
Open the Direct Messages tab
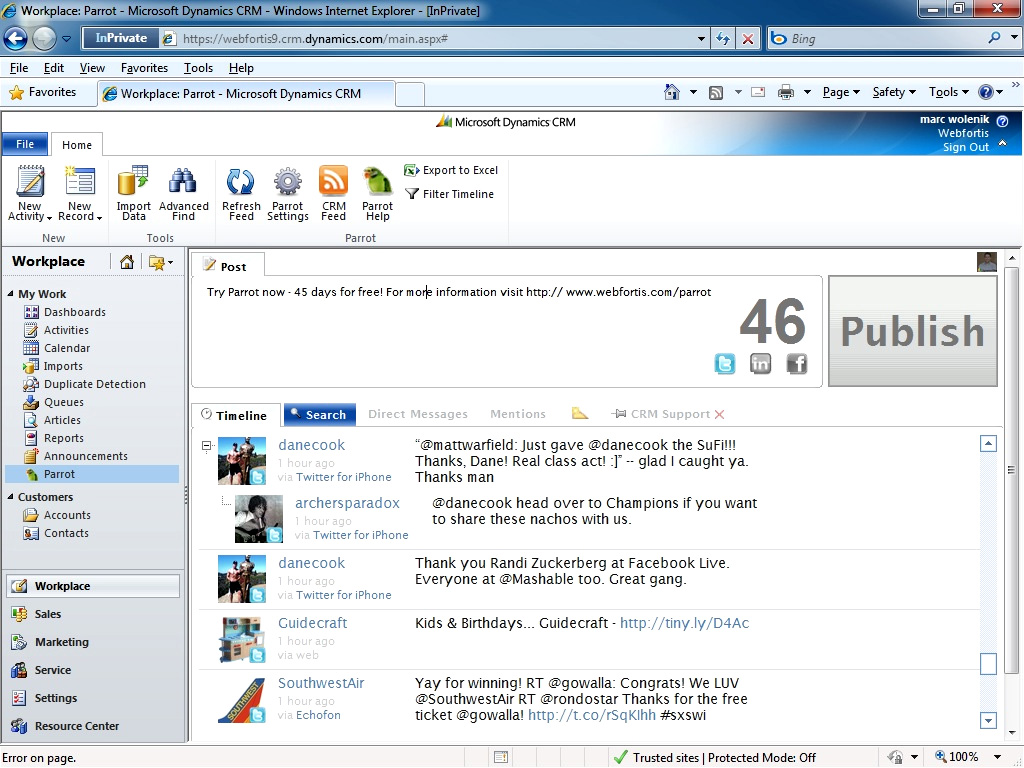click(x=418, y=414)
